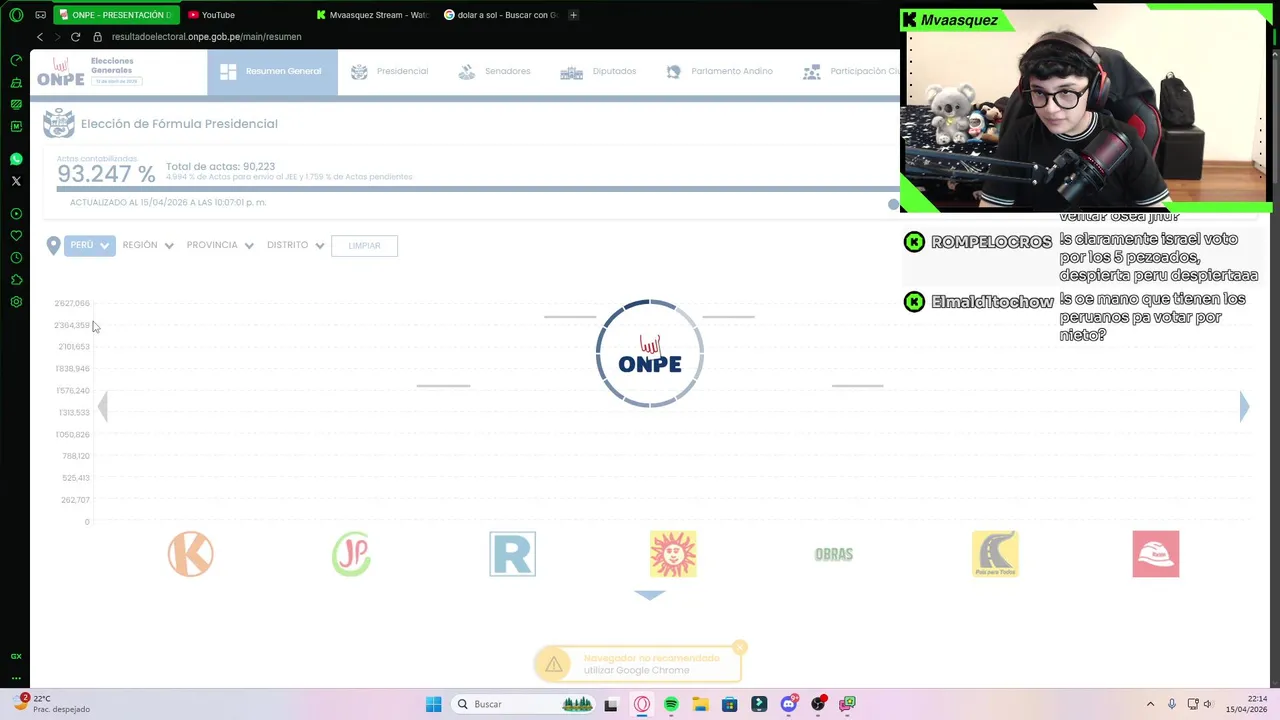Select the red helmet party logo

pos(1156,554)
